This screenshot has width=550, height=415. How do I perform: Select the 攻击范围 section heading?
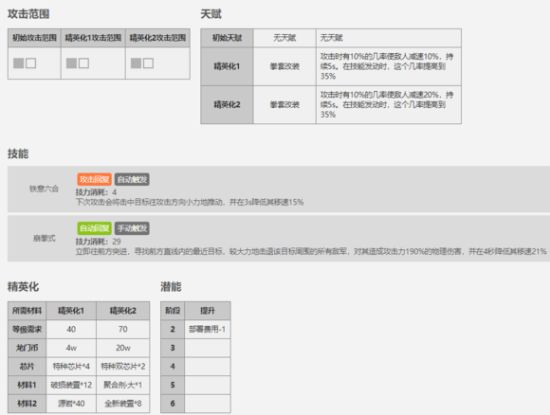[x=28, y=14]
